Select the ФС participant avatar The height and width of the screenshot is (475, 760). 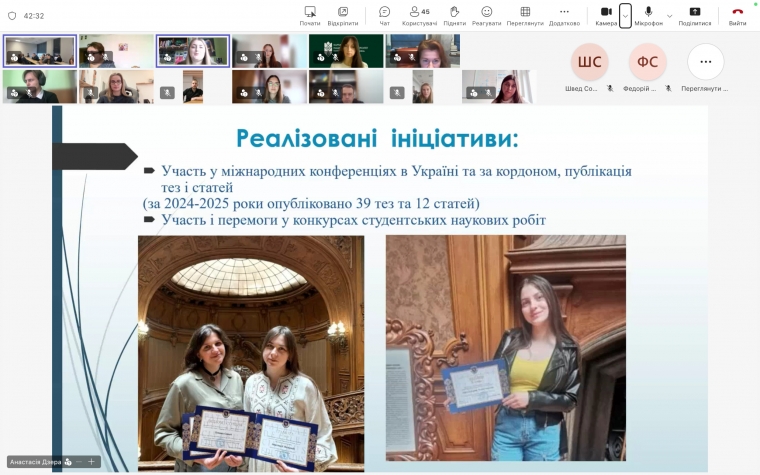coord(647,62)
